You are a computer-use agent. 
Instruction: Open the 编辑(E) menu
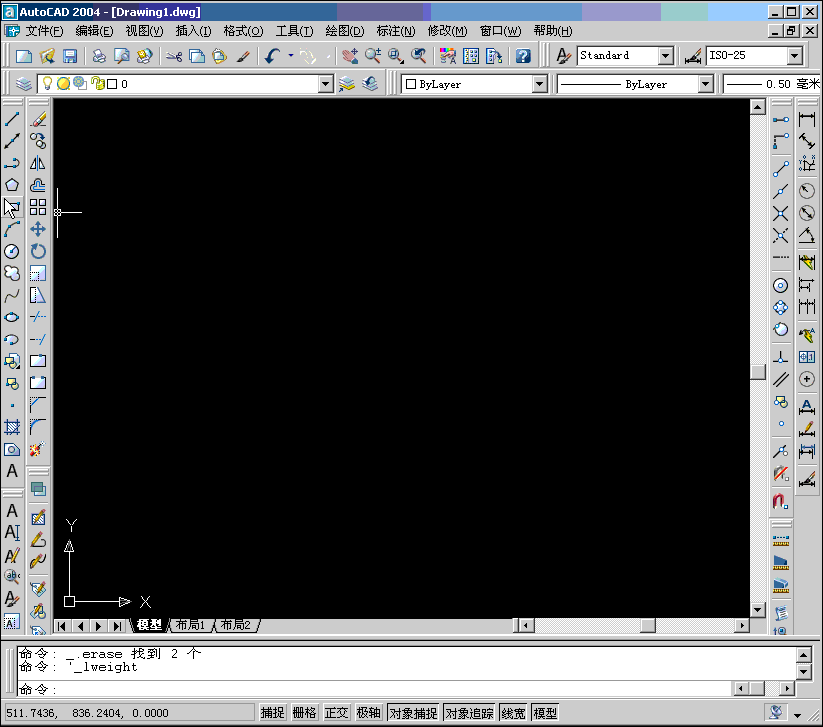94,31
